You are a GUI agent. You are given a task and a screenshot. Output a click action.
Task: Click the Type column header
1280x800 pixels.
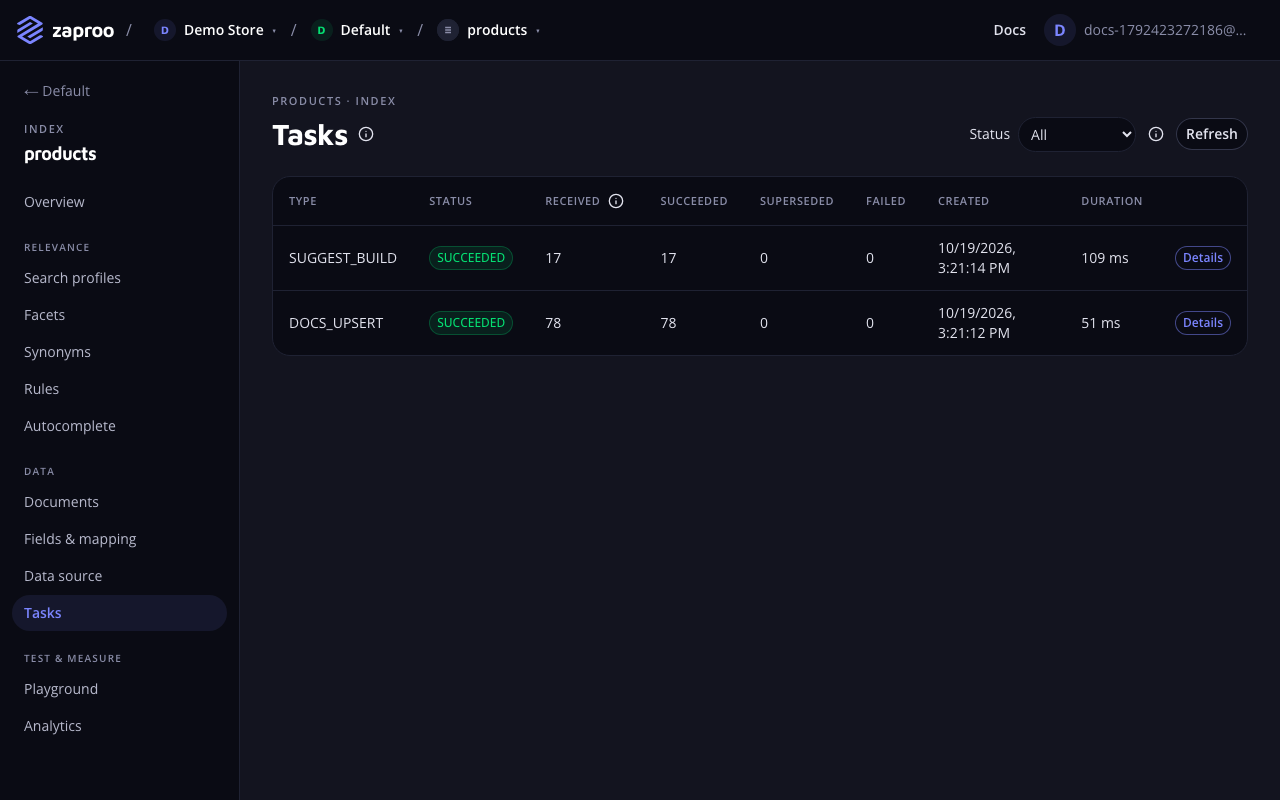pyautogui.click(x=303, y=201)
